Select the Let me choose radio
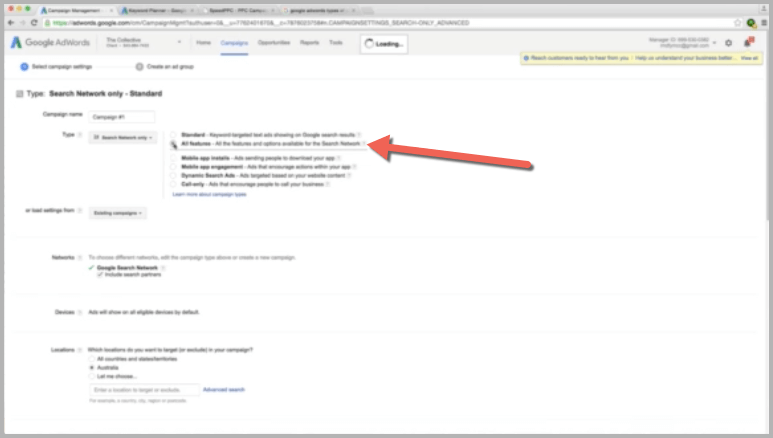The height and width of the screenshot is (438, 773). (92, 376)
